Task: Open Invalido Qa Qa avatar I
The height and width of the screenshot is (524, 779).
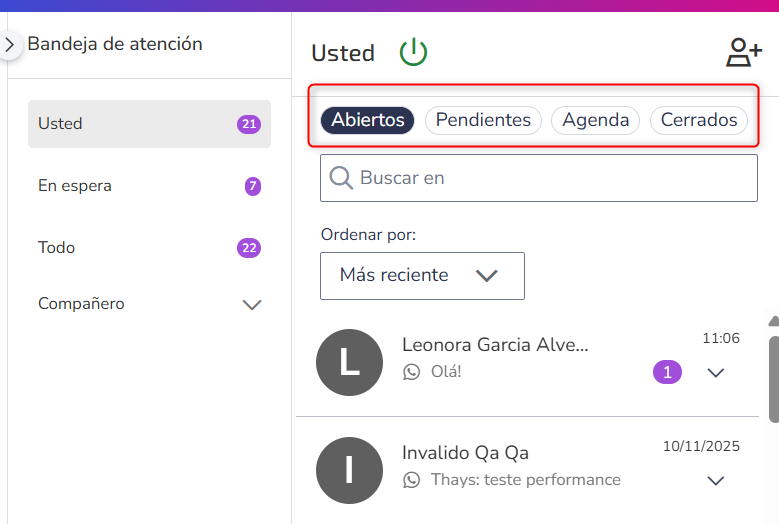Action: click(x=349, y=470)
